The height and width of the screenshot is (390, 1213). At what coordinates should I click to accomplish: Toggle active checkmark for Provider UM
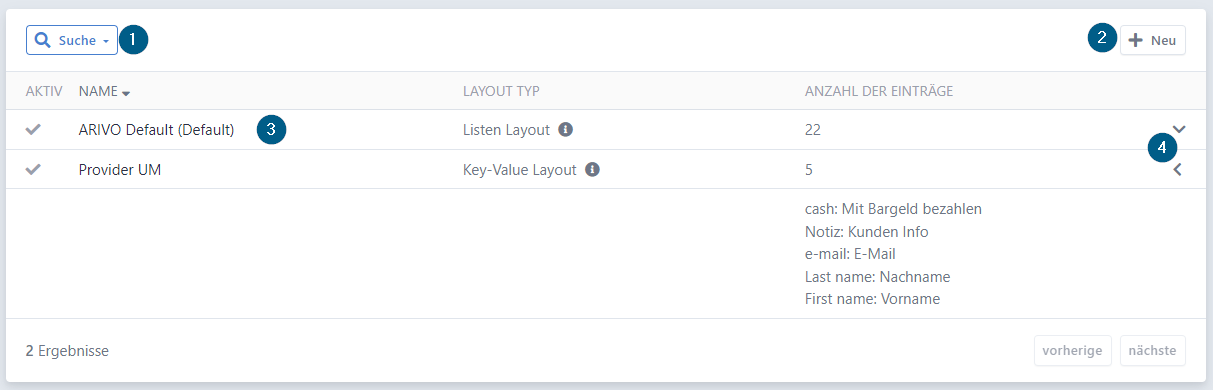(x=34, y=169)
